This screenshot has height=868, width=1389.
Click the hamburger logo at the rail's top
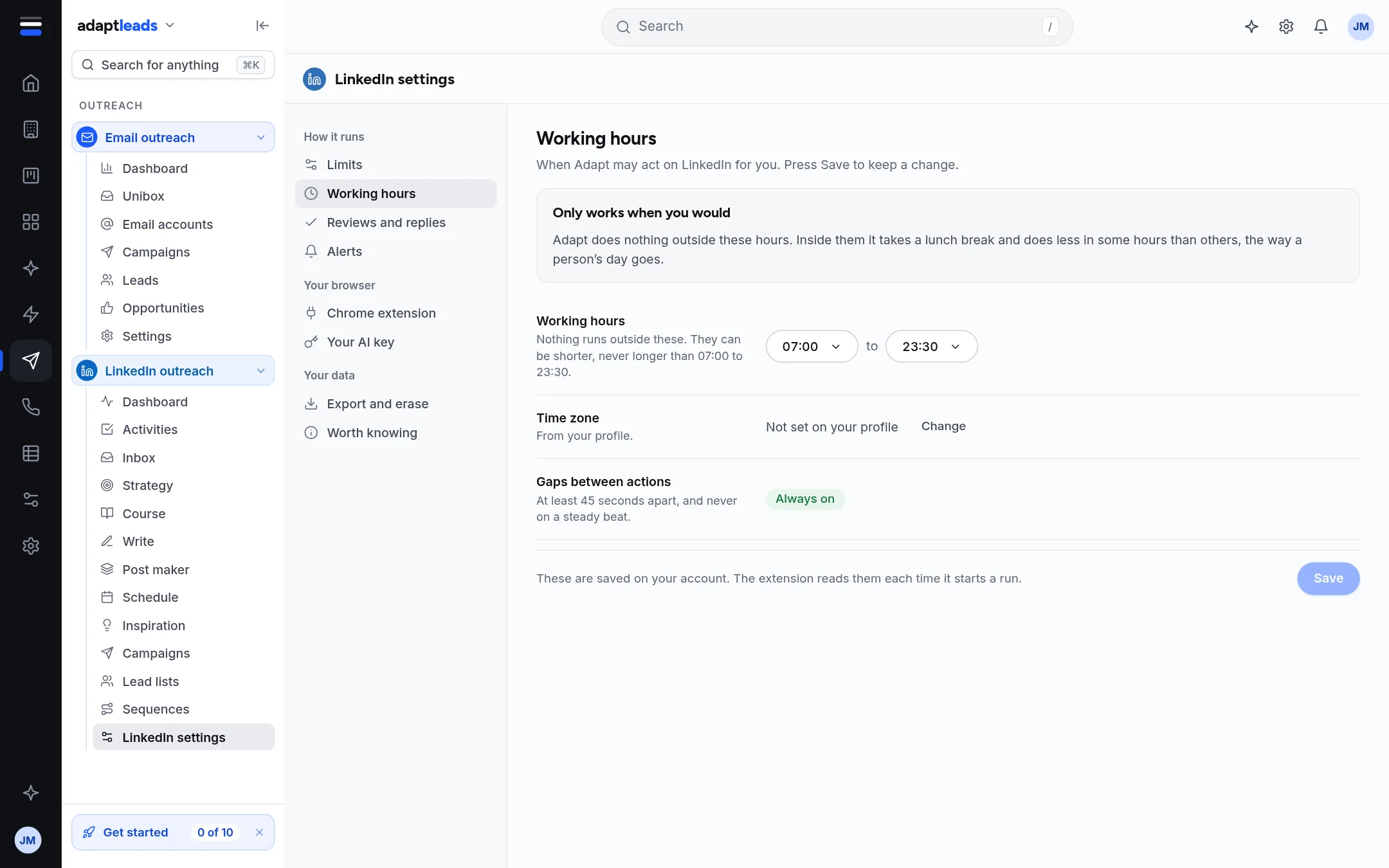click(31, 26)
